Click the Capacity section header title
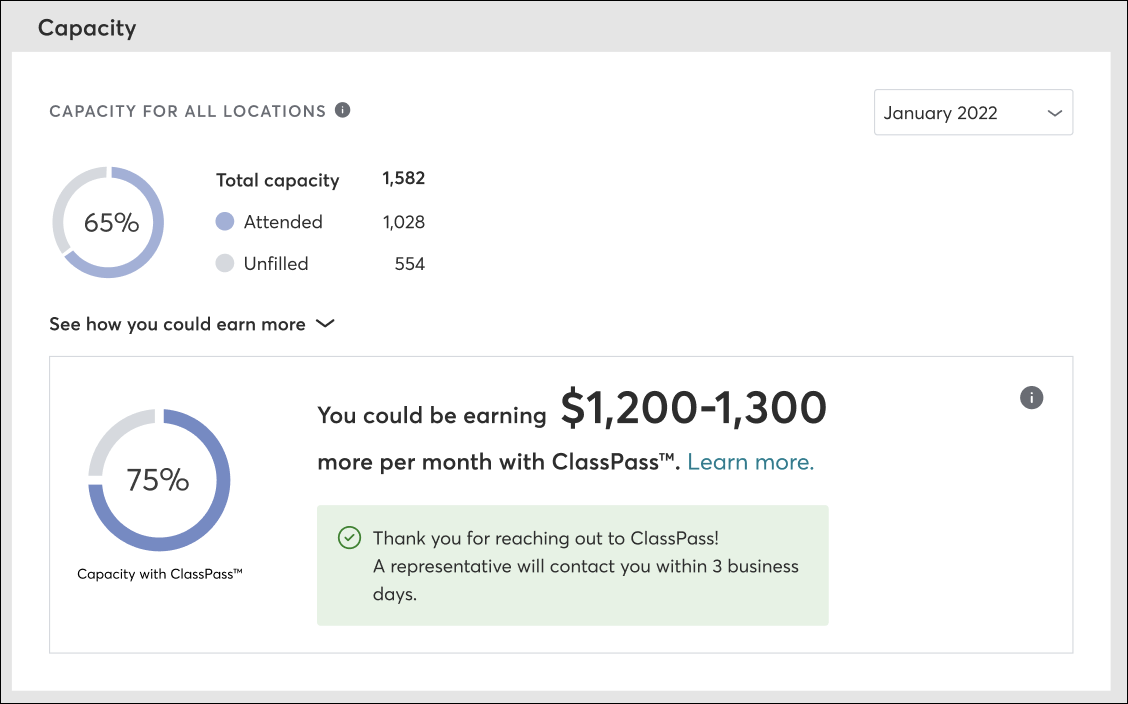 (87, 28)
